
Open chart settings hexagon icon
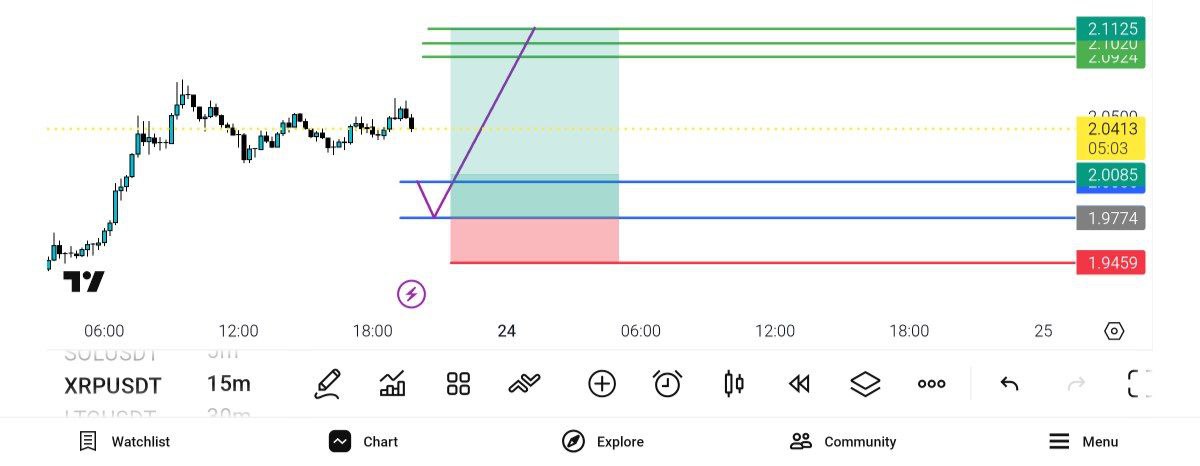(1114, 331)
